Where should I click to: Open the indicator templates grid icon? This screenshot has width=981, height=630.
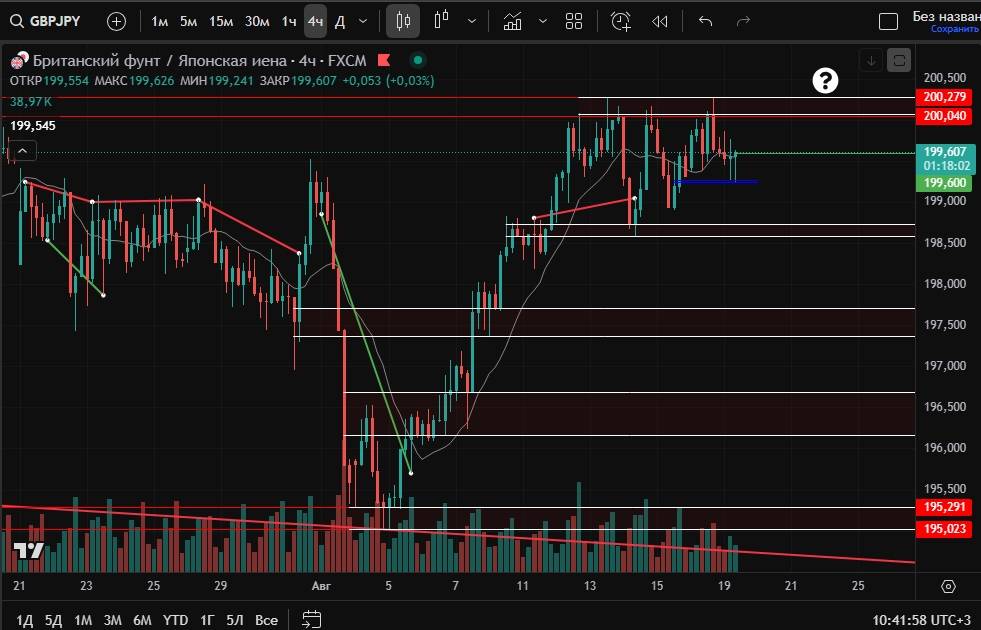point(574,21)
